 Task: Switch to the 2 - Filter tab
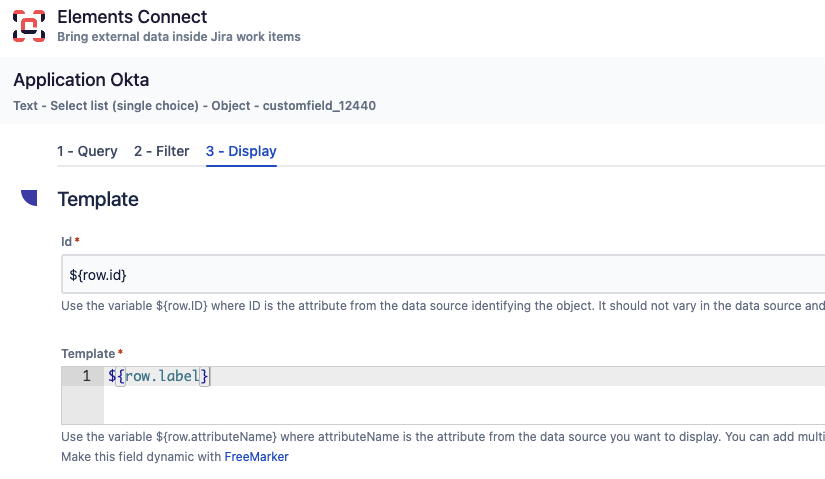click(162, 152)
